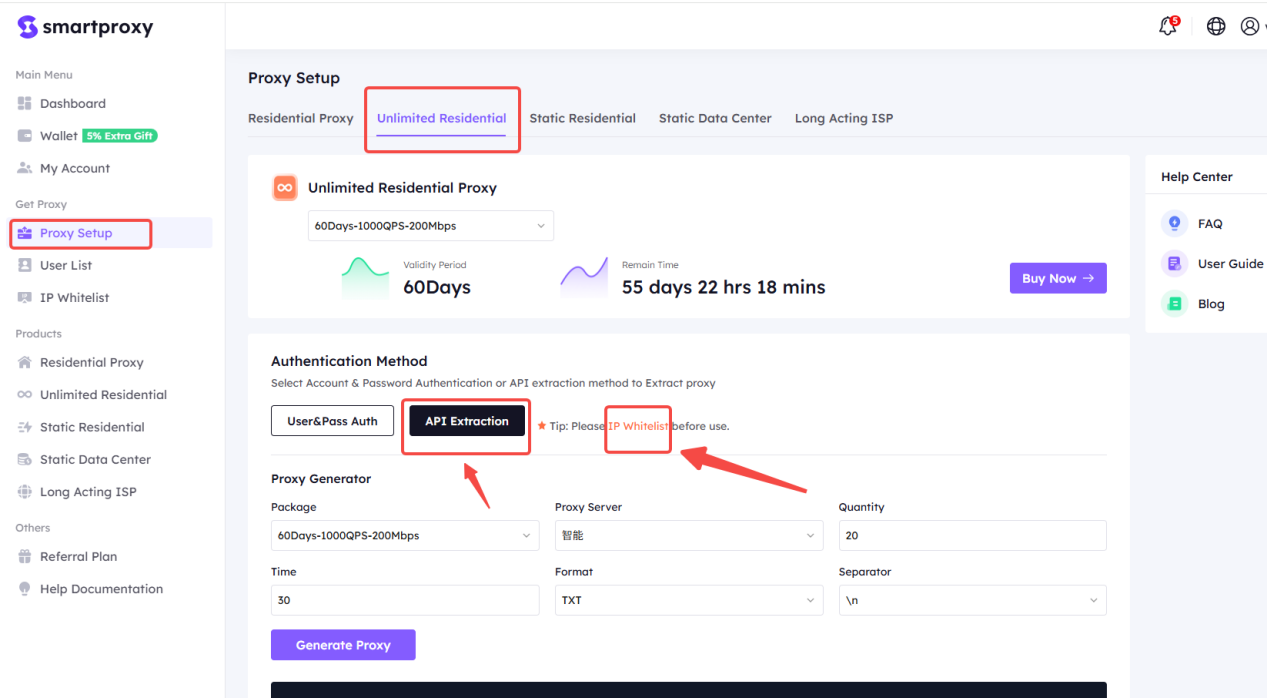Image resolution: width=1267 pixels, height=698 pixels.
Task: Select the Unlimited Residential tab
Action: click(442, 118)
